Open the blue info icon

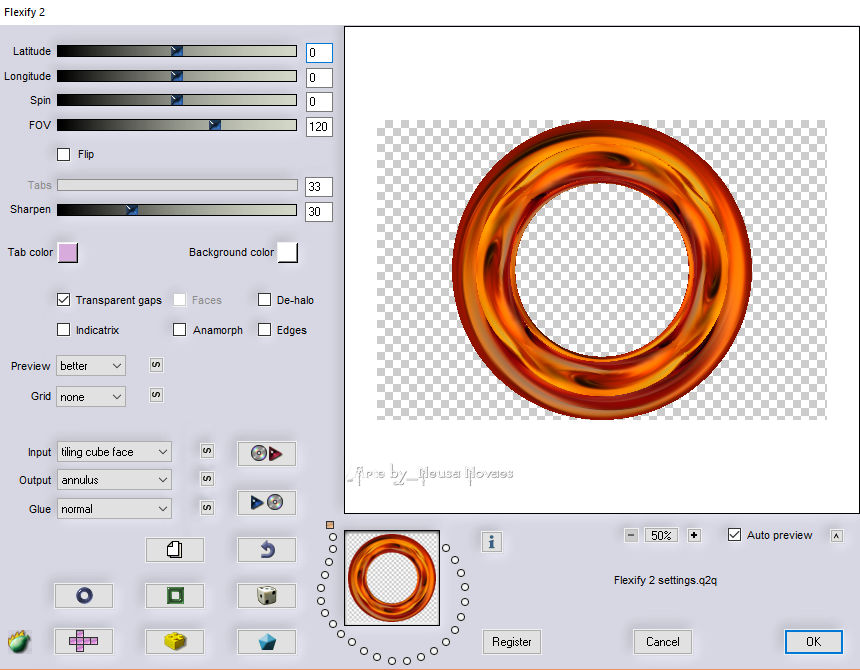point(491,542)
